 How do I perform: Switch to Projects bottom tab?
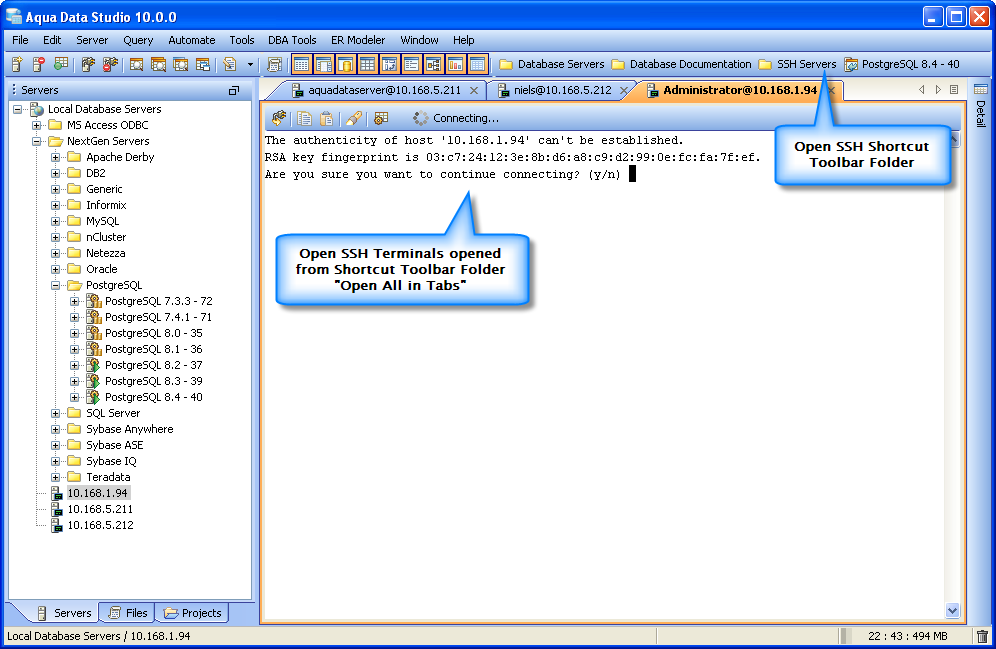tap(193, 613)
